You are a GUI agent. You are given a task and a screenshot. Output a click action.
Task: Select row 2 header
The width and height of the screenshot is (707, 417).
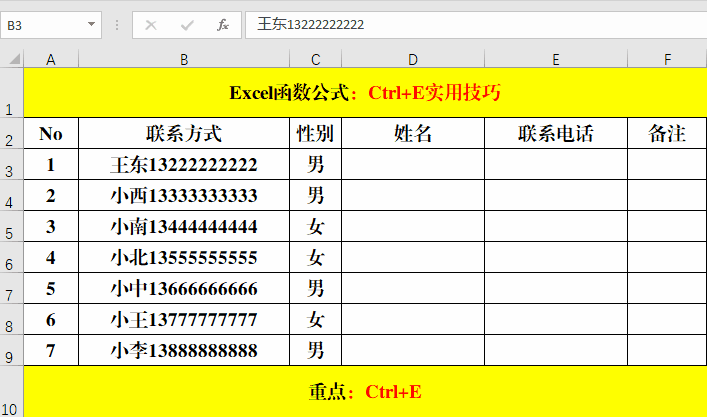(x=12, y=133)
